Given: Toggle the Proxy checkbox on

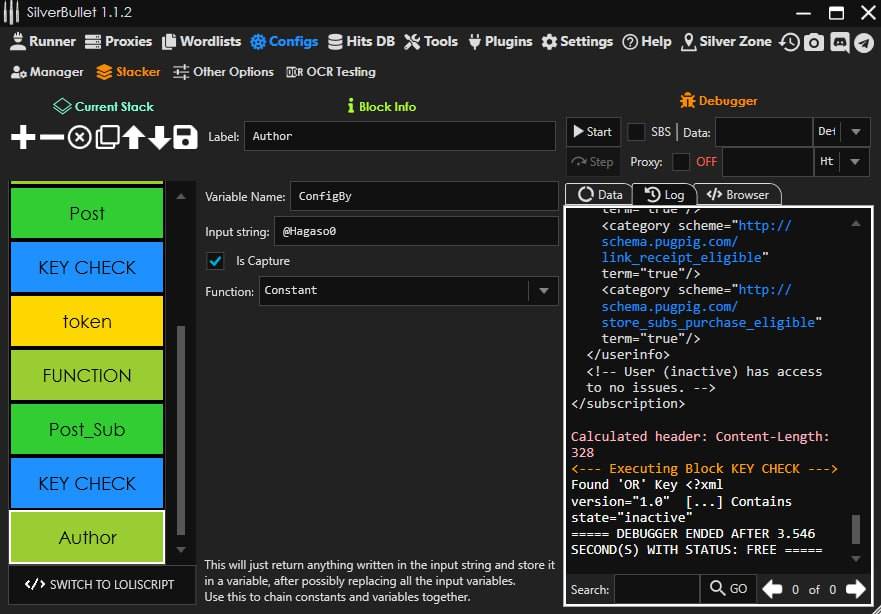Looking at the screenshot, I should (x=681, y=162).
